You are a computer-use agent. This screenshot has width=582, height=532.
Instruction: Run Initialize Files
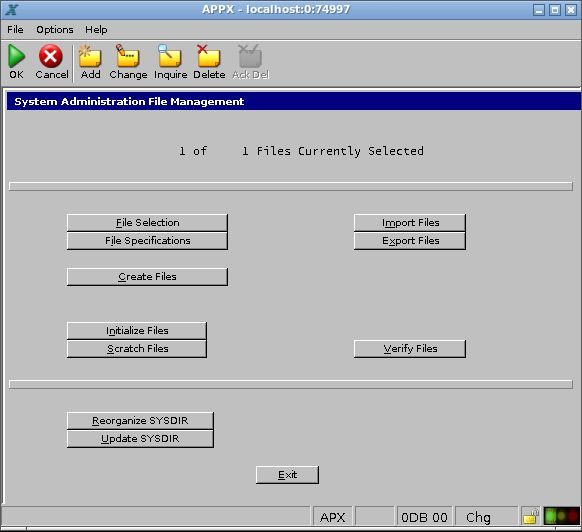pos(137,330)
